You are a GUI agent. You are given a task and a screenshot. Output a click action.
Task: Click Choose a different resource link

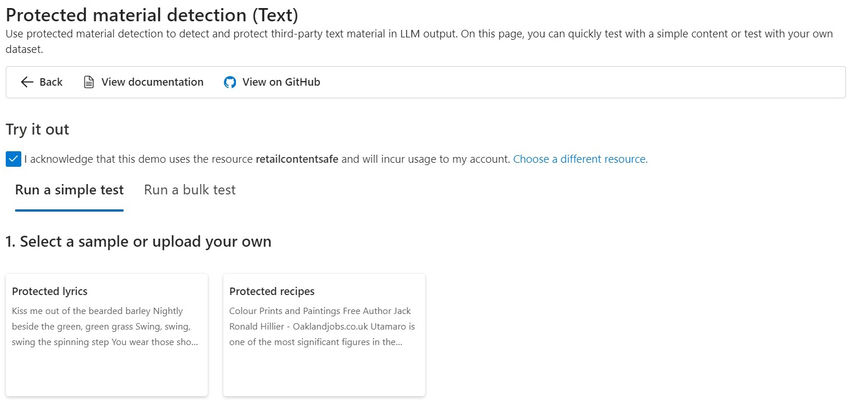coord(580,159)
